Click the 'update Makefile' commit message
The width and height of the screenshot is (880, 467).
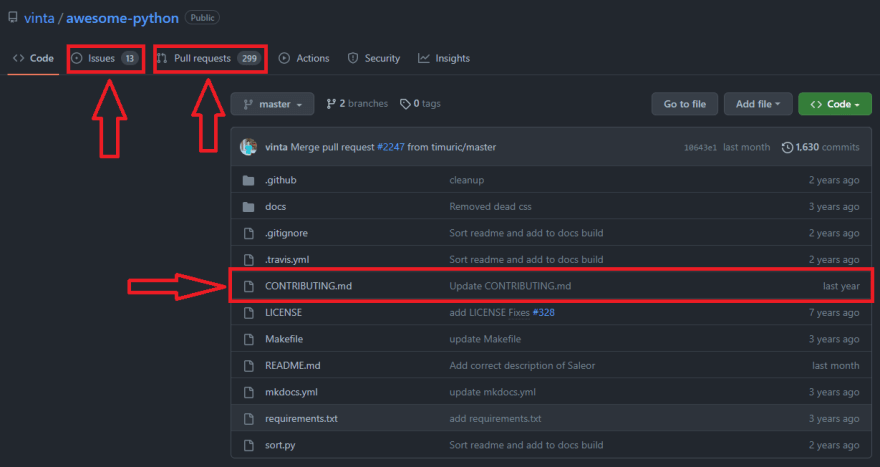tap(485, 339)
